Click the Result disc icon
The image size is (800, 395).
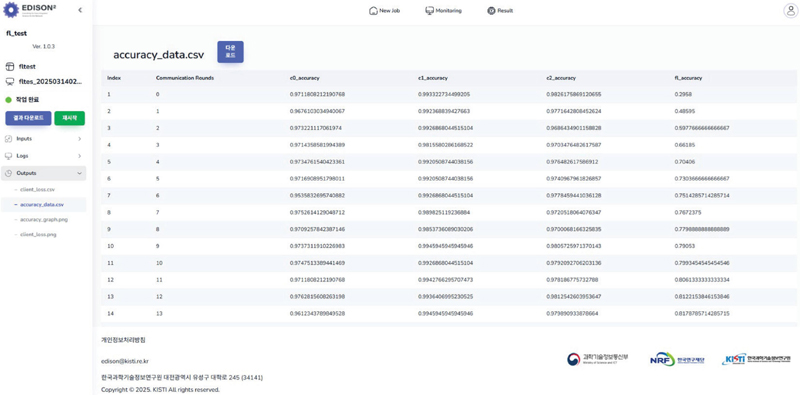(x=491, y=11)
